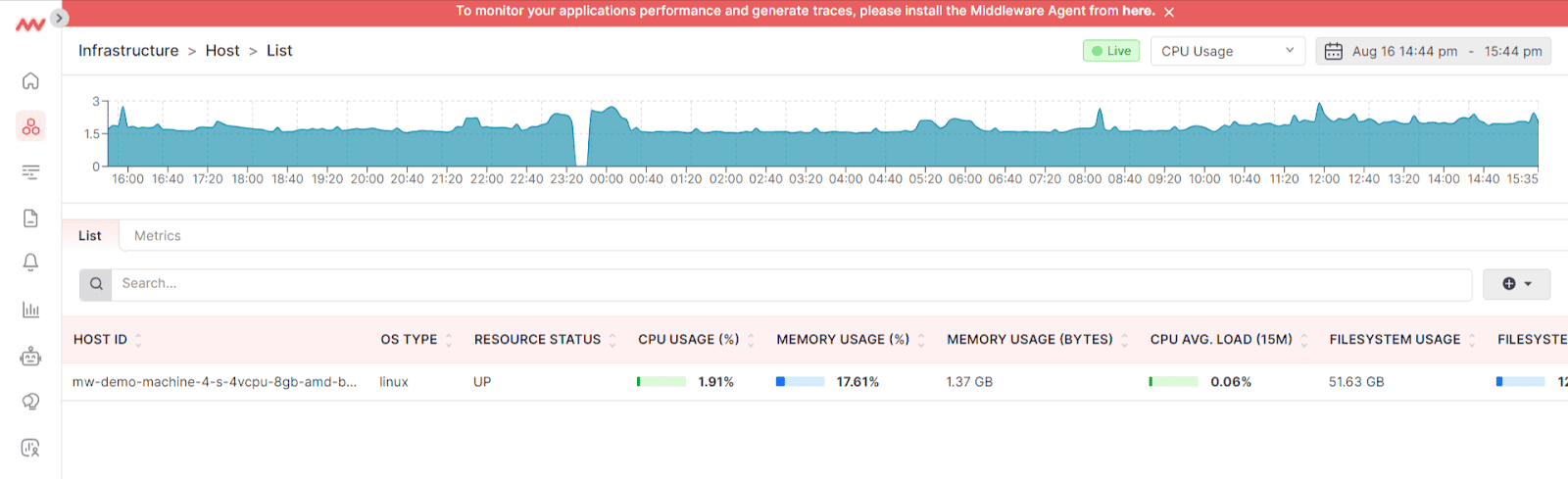This screenshot has height=479, width=1568.
Task: Select the List tab
Action: pos(90,236)
